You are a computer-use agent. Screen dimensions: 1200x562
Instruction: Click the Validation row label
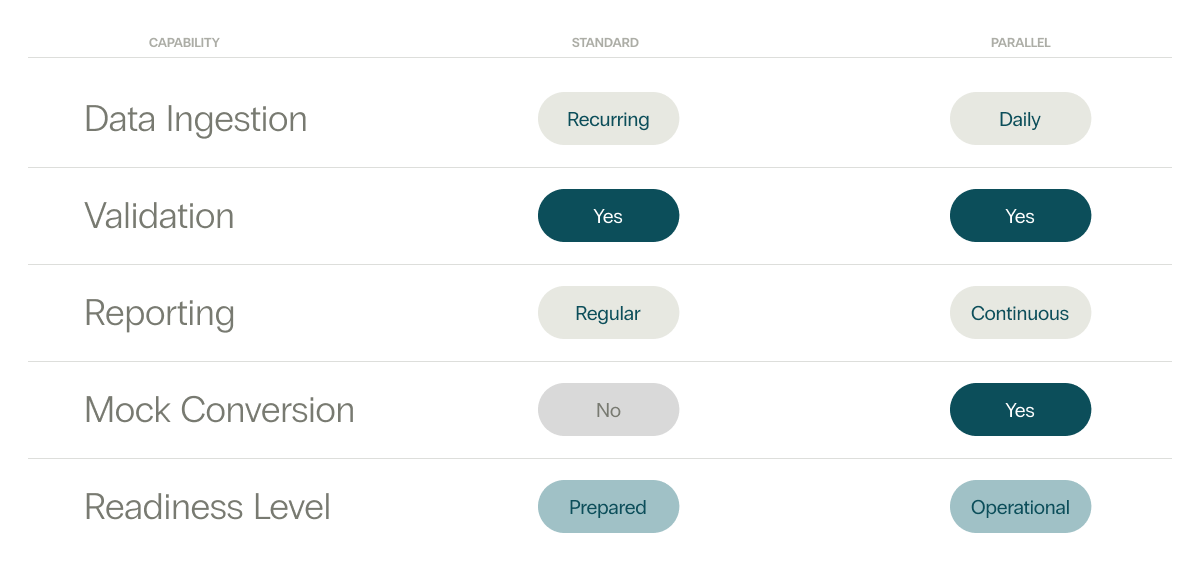click(159, 216)
